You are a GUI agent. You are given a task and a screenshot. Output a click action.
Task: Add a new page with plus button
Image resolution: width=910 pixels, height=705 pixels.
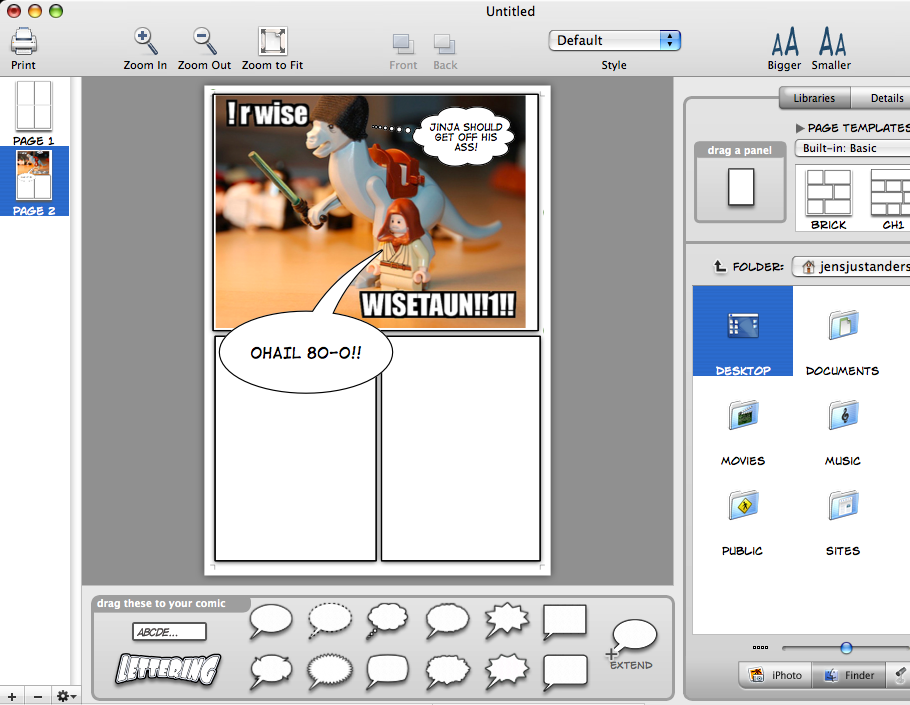pos(12,696)
